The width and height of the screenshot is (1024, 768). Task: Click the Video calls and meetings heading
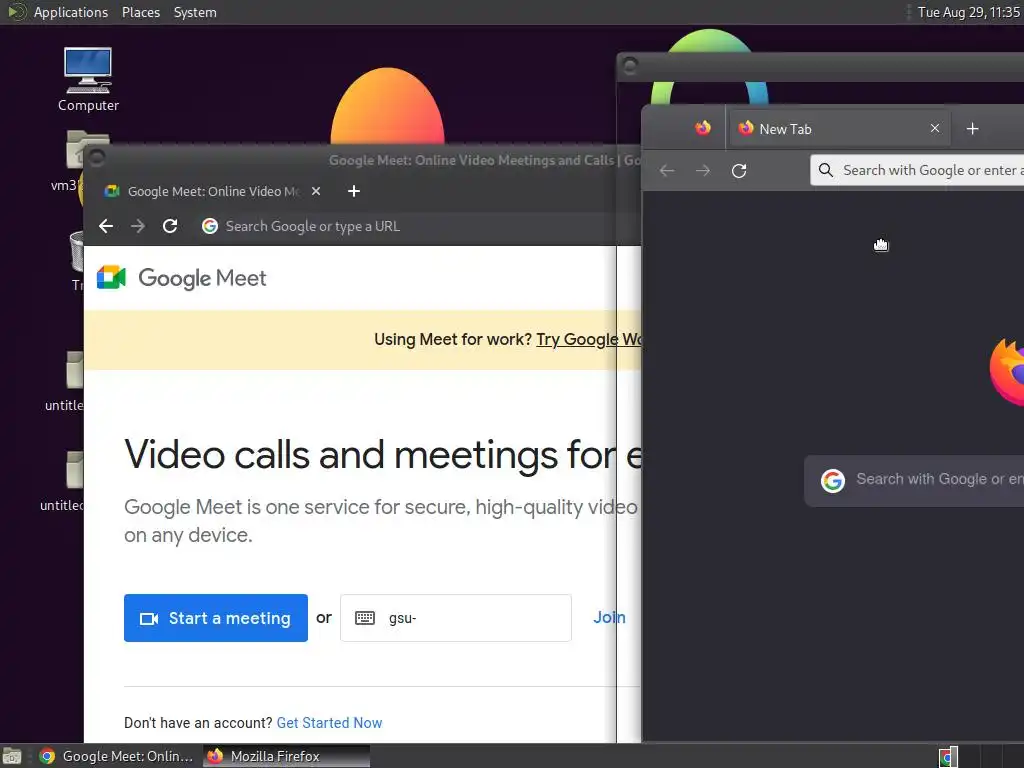pos(383,455)
